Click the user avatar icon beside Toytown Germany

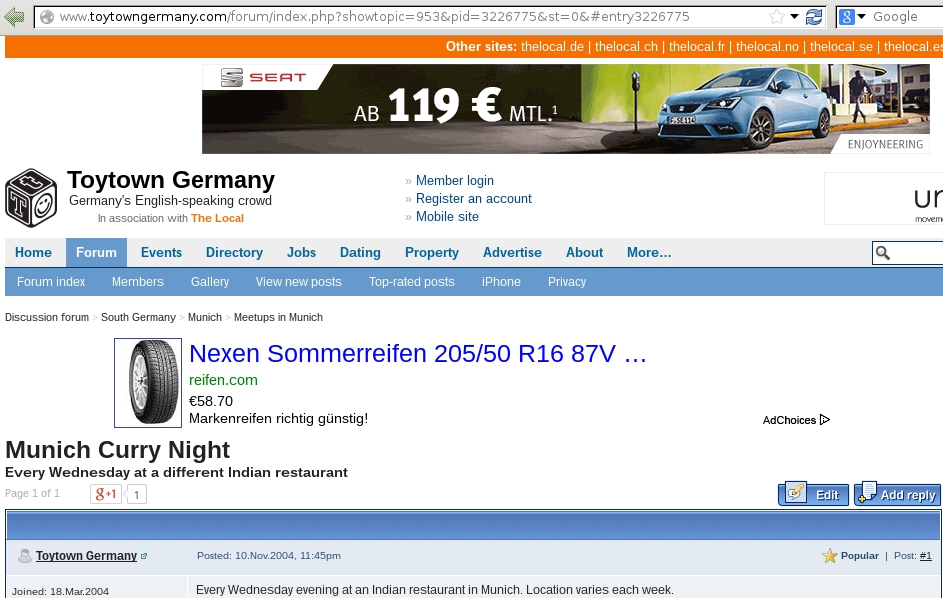coord(24,556)
